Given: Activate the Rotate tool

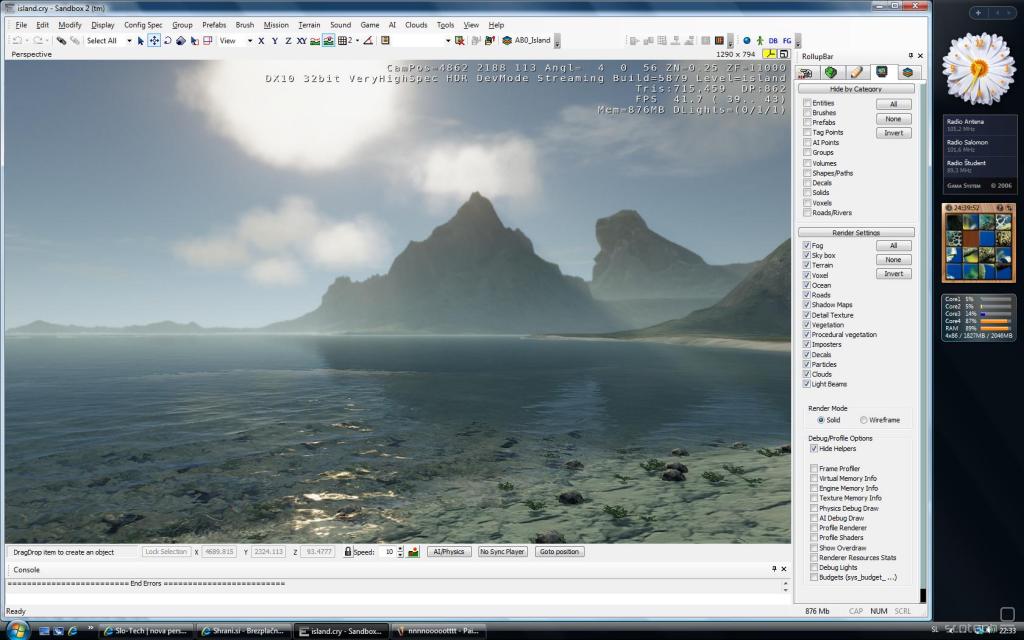Looking at the screenshot, I should coord(167,40).
